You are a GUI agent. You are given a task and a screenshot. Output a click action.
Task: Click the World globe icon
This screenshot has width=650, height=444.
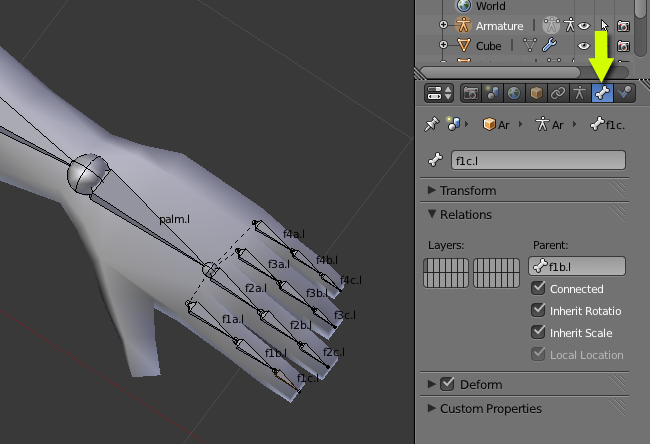tap(464, 6)
